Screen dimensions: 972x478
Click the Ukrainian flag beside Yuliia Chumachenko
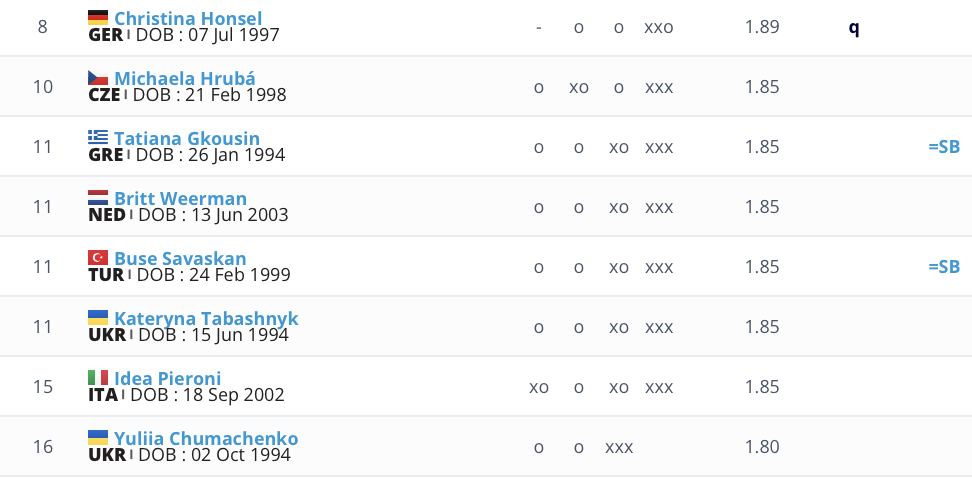point(98,437)
